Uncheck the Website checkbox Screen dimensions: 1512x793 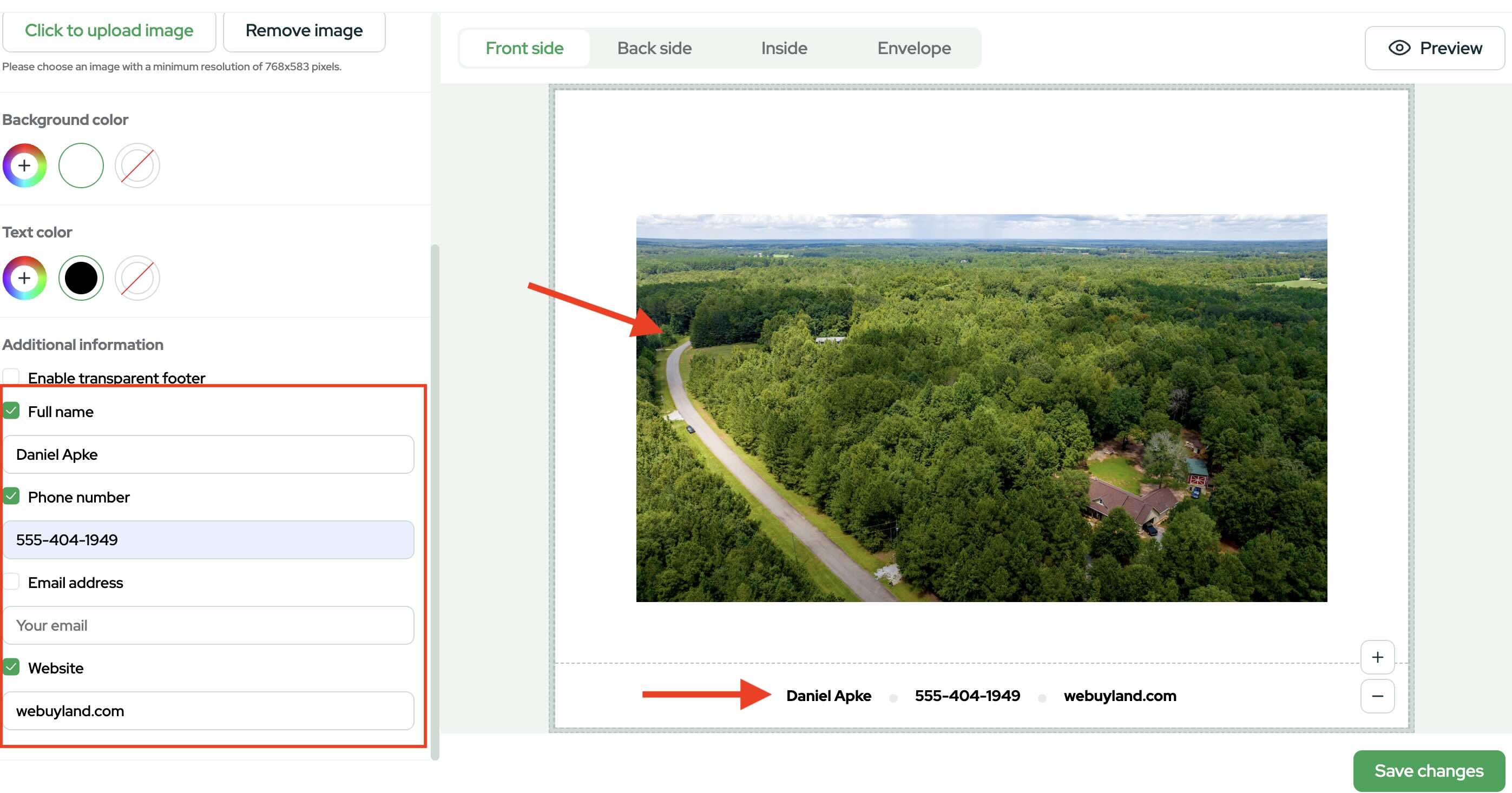(11, 667)
